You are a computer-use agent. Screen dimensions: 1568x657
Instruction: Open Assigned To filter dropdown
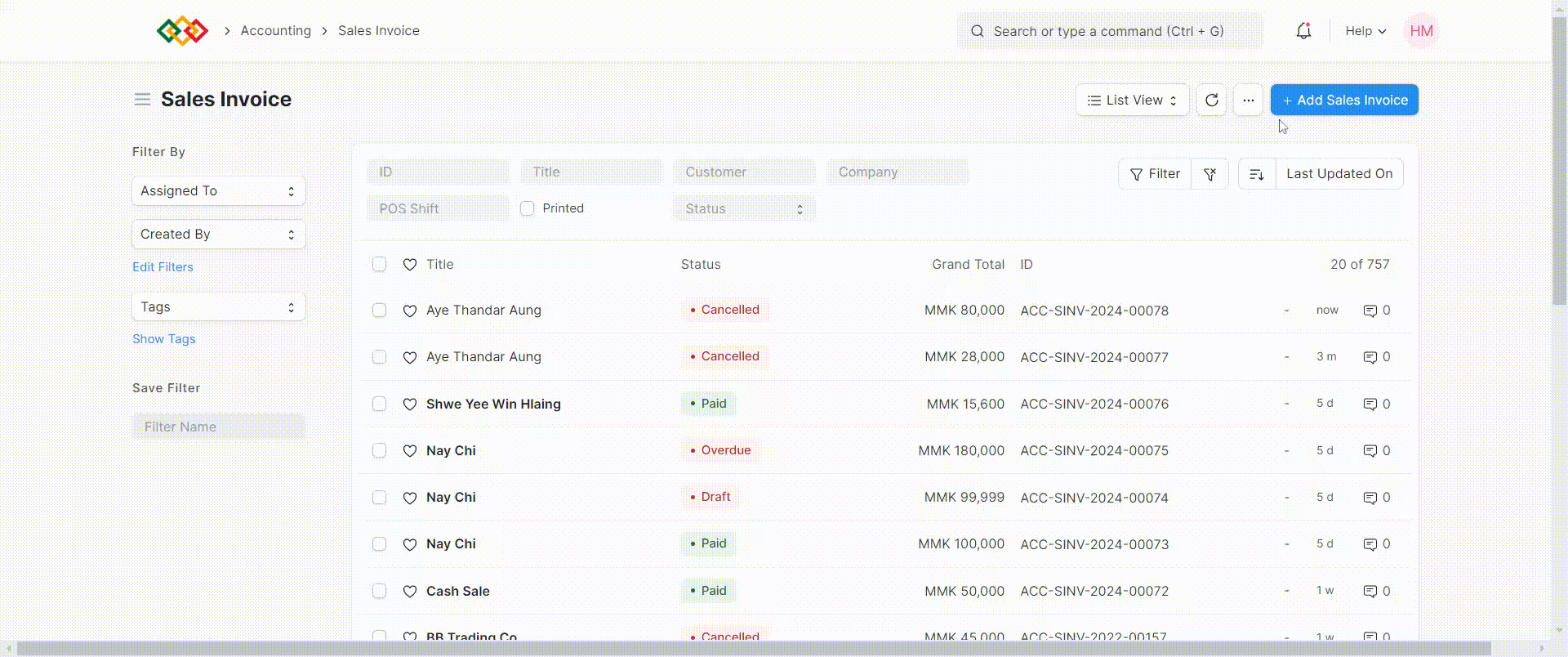coord(218,190)
